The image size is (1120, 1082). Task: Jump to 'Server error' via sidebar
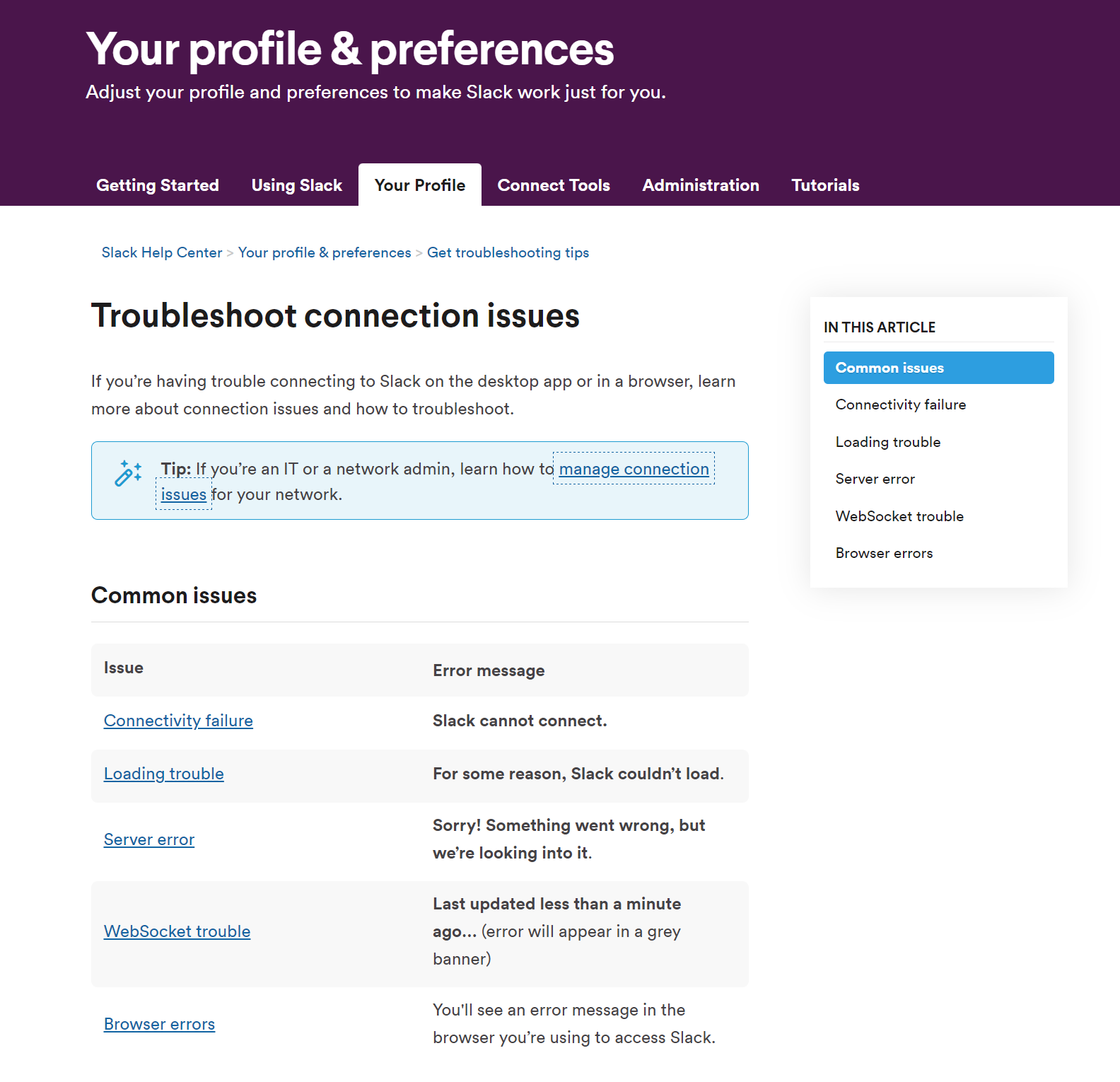[875, 479]
